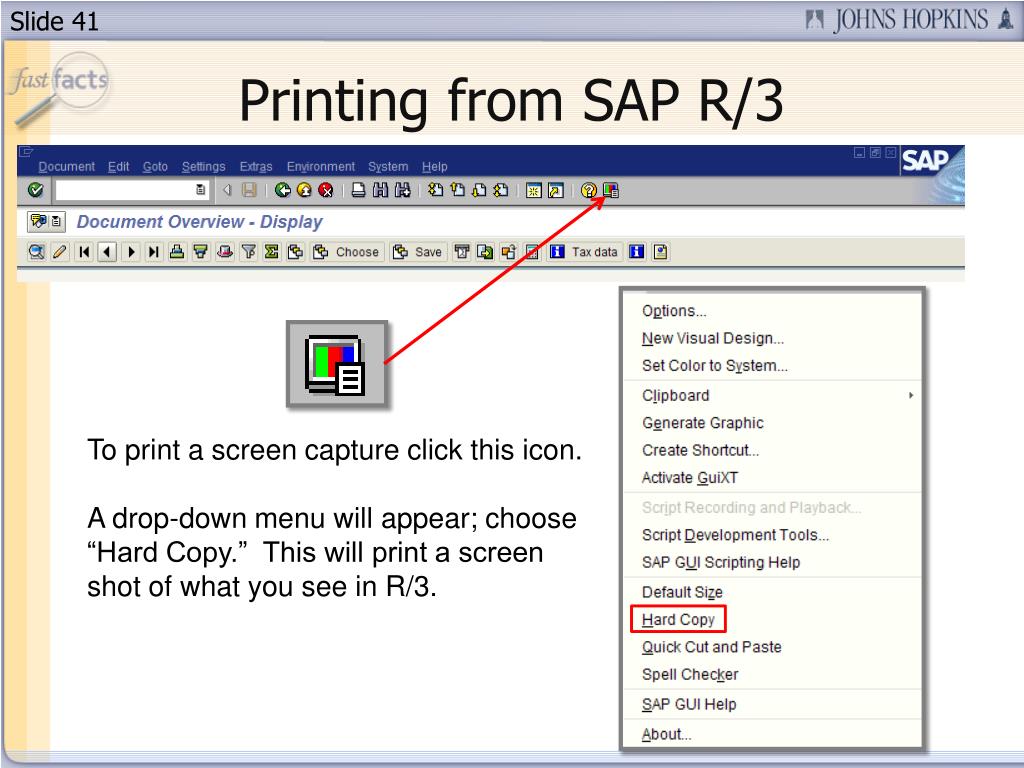Choose Spell Checker menu entry

pyautogui.click(x=773, y=674)
